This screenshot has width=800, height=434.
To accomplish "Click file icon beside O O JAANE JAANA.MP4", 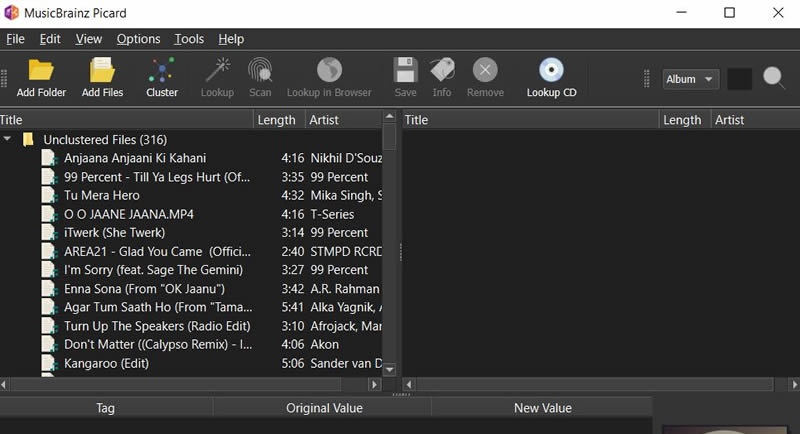I will pyautogui.click(x=49, y=214).
